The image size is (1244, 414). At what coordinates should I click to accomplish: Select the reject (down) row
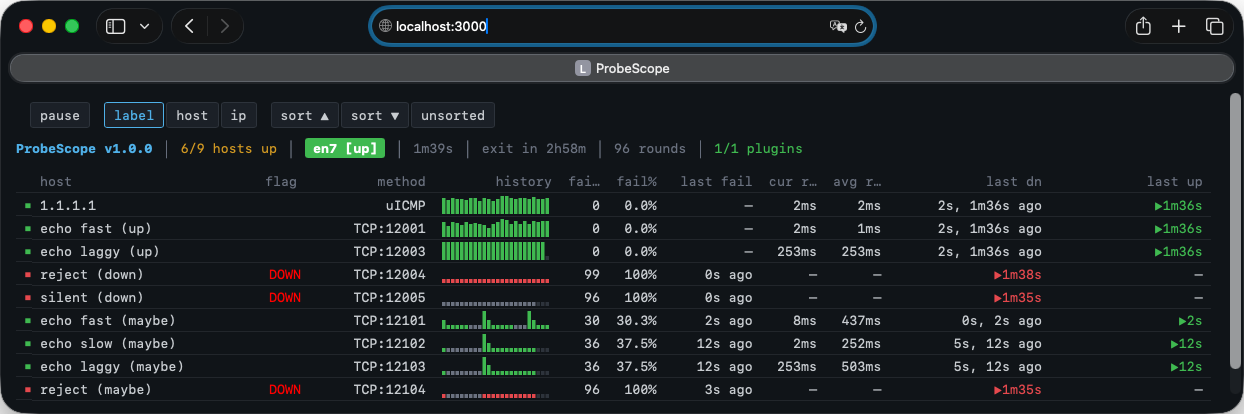point(613,274)
